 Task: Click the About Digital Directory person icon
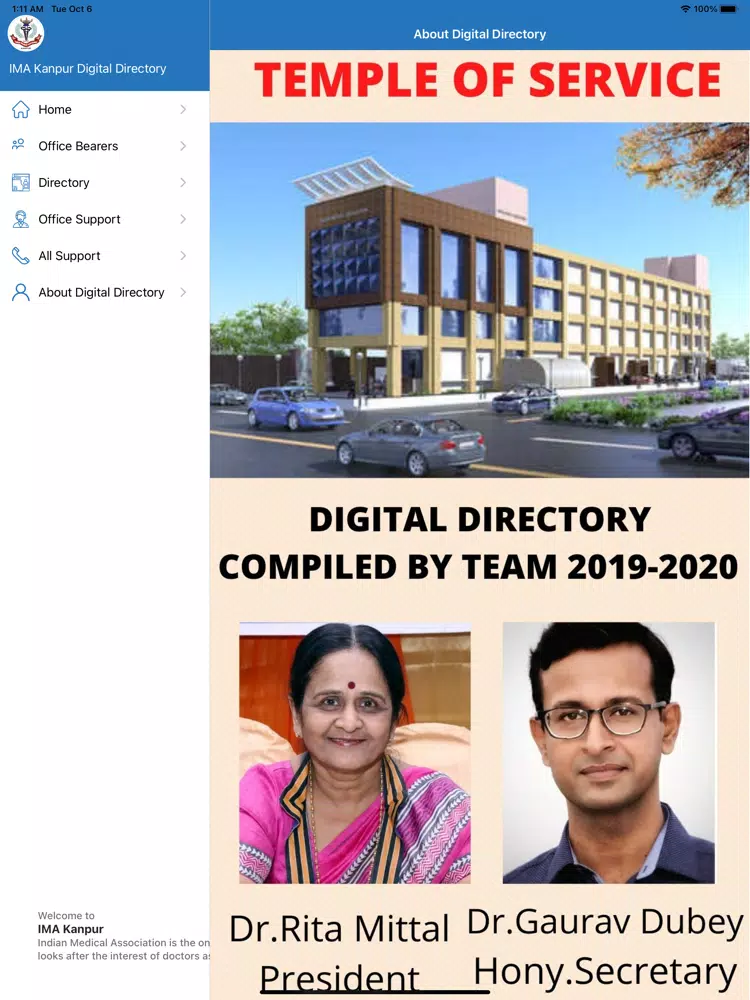(20, 292)
